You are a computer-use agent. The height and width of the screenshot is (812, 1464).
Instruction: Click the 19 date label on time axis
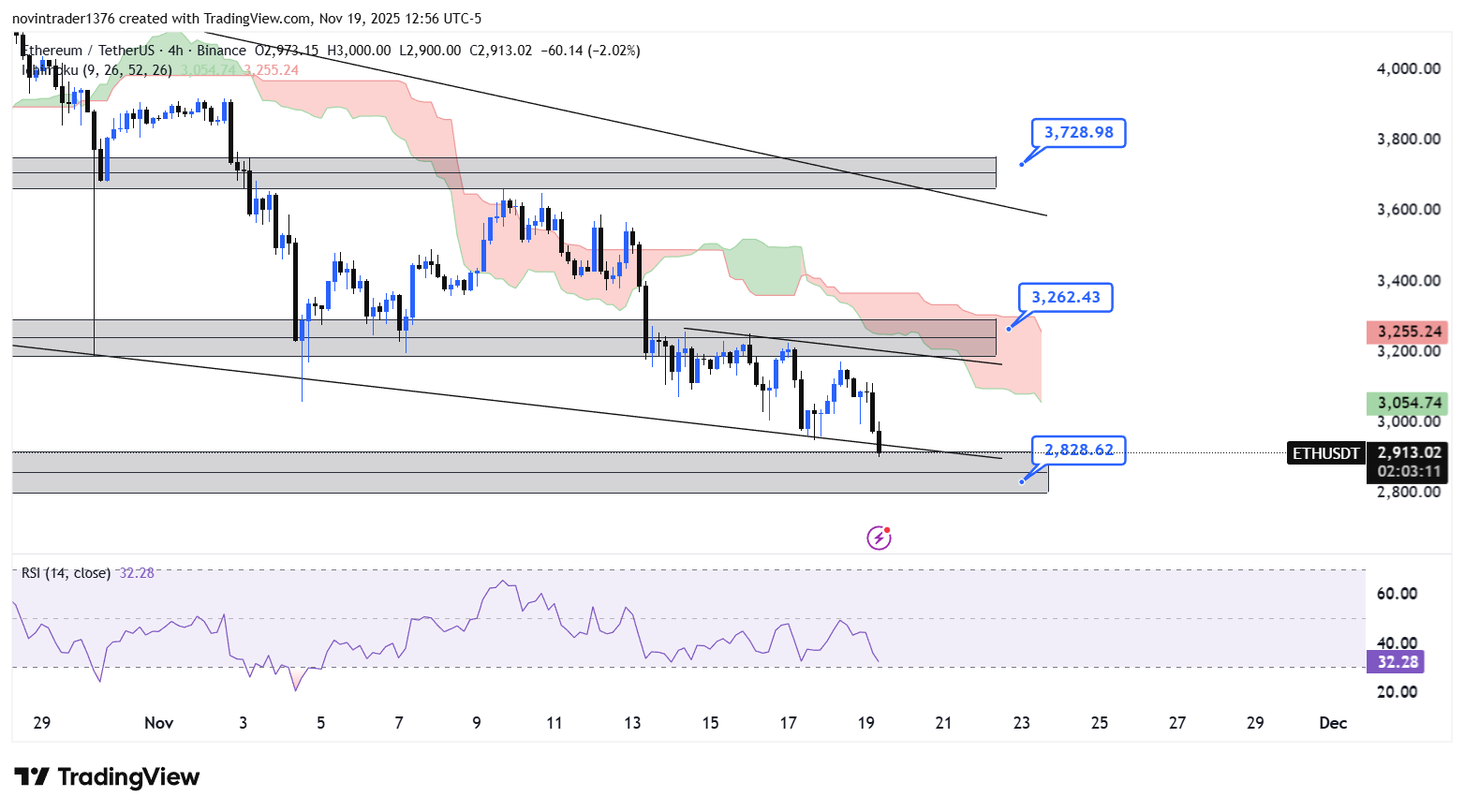click(866, 723)
